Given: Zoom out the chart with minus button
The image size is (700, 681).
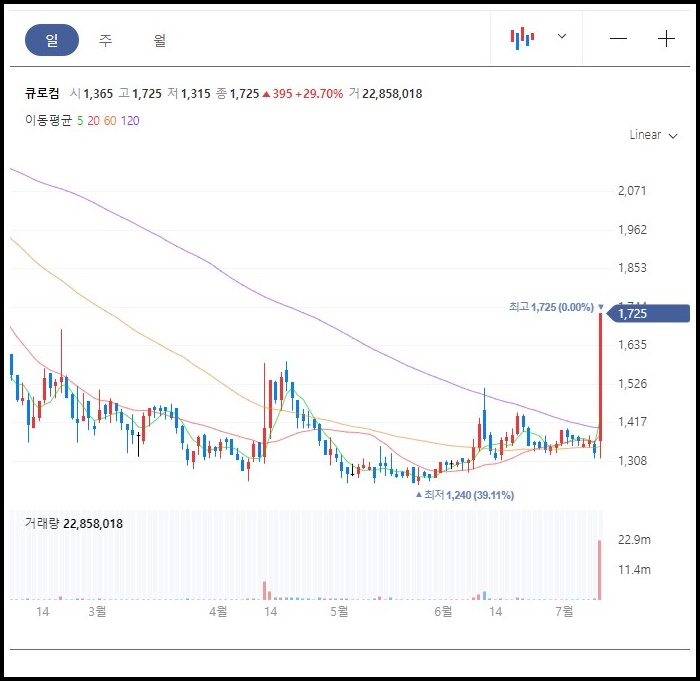Looking at the screenshot, I should tap(618, 39).
